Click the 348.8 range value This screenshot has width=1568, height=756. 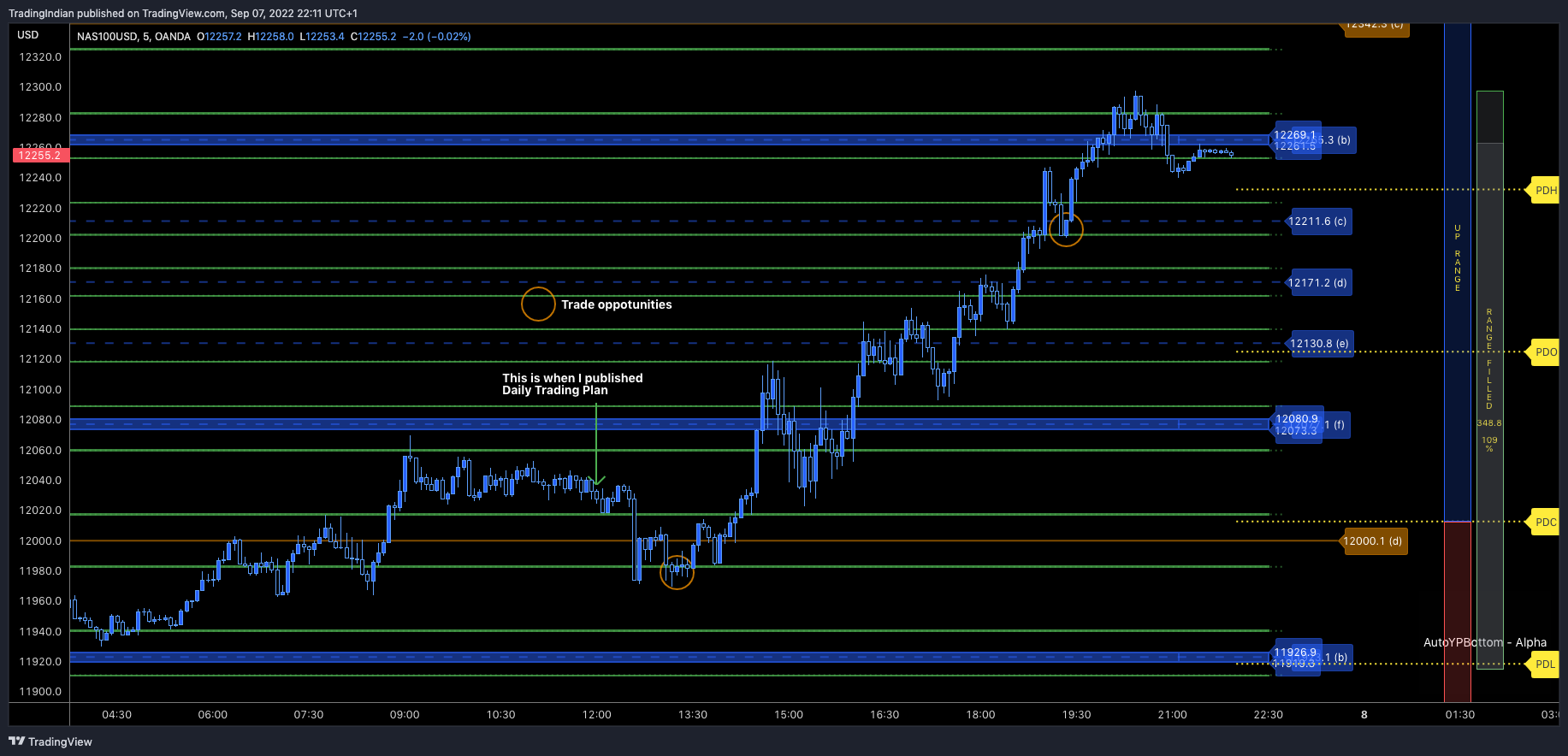click(1489, 423)
